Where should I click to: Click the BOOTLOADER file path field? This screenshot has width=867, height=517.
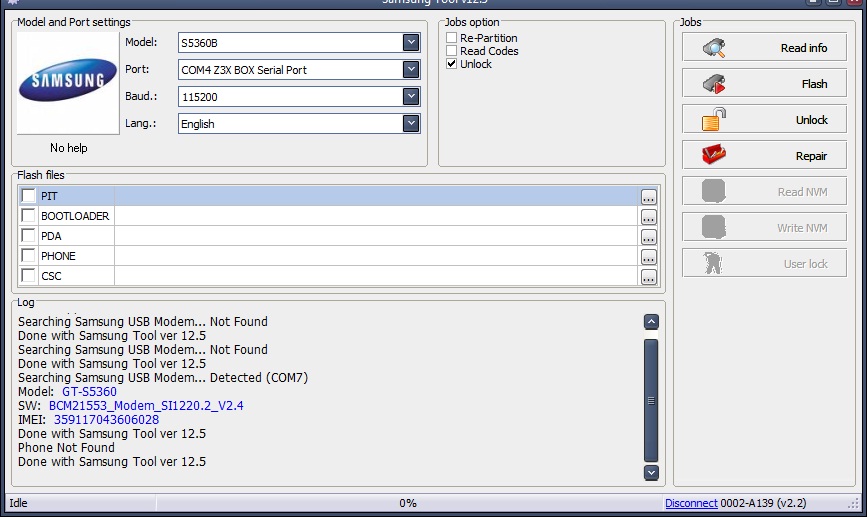(376, 216)
